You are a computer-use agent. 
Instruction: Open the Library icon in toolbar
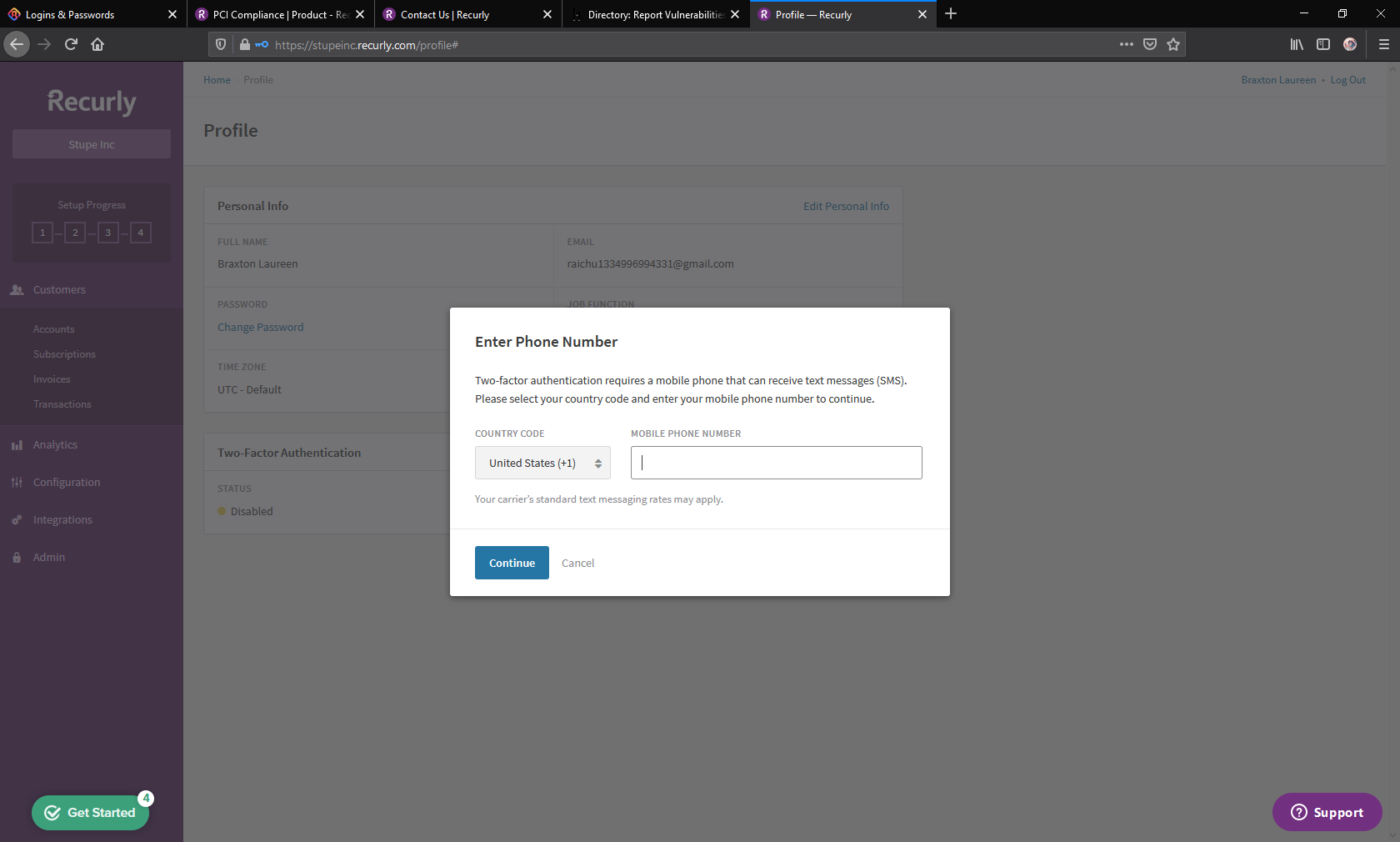click(x=1297, y=44)
